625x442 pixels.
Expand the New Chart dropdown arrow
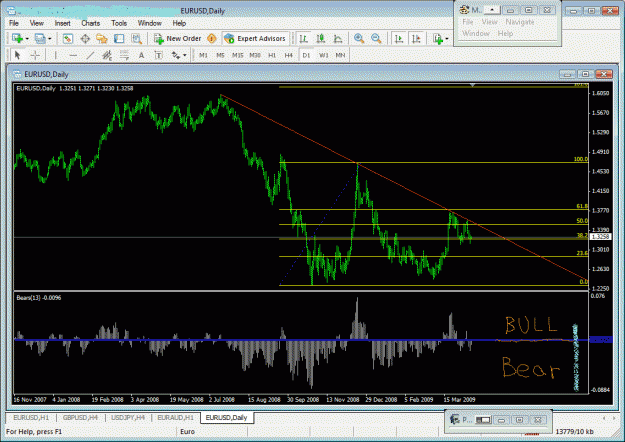[x=27, y=39]
